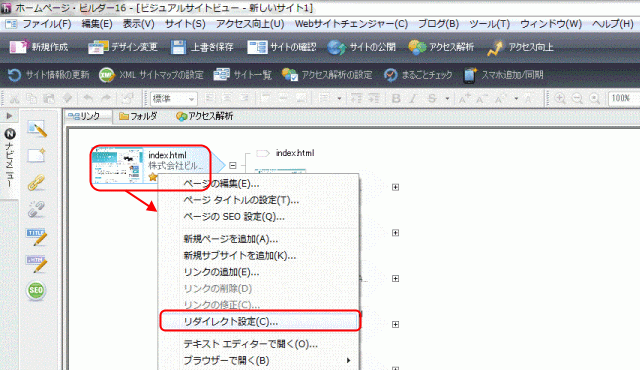The width and height of the screenshot is (640, 370).
Task: Switch to the アクセス解析 view tab
Action: click(x=204, y=116)
